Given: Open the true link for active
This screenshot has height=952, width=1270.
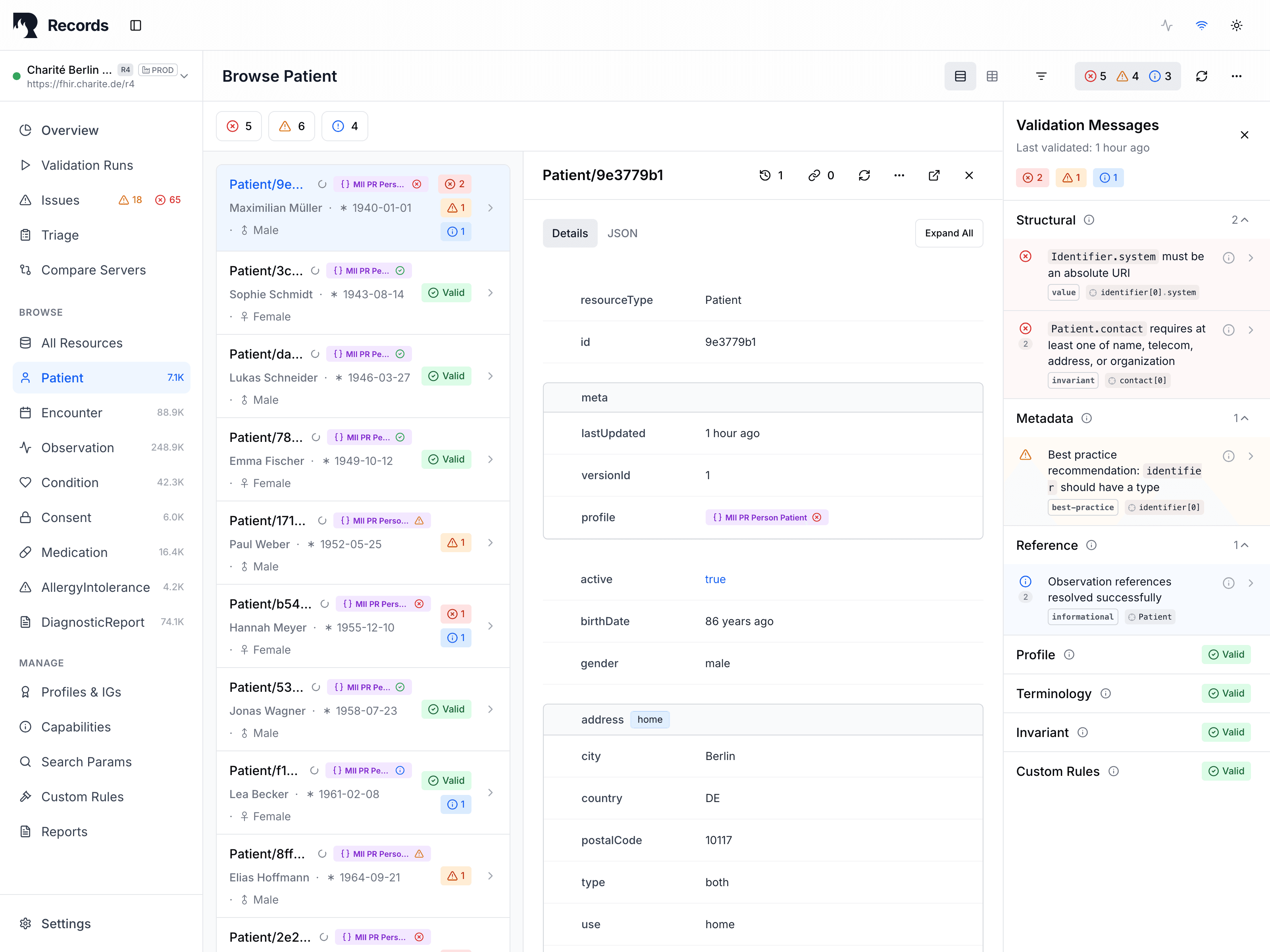Looking at the screenshot, I should pyautogui.click(x=715, y=579).
